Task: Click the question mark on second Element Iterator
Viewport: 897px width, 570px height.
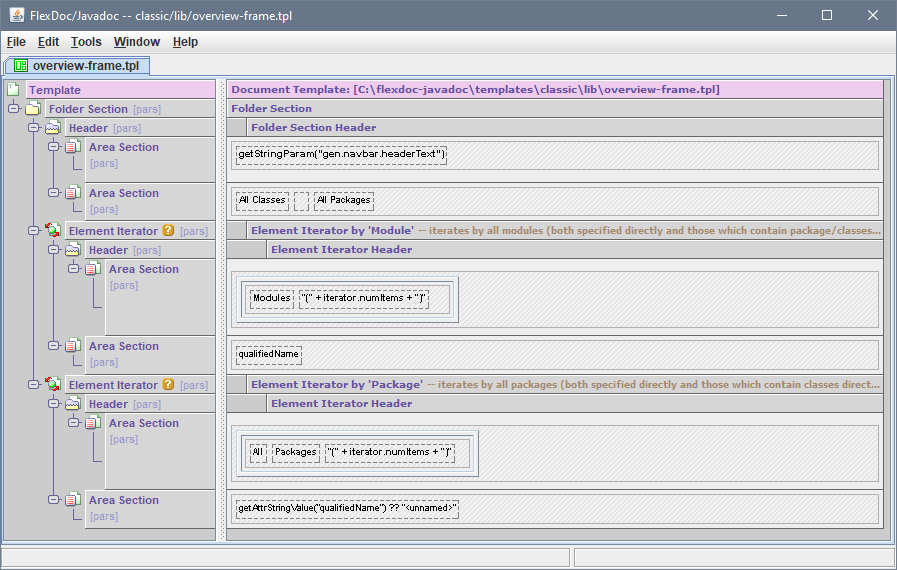Action: (x=168, y=385)
